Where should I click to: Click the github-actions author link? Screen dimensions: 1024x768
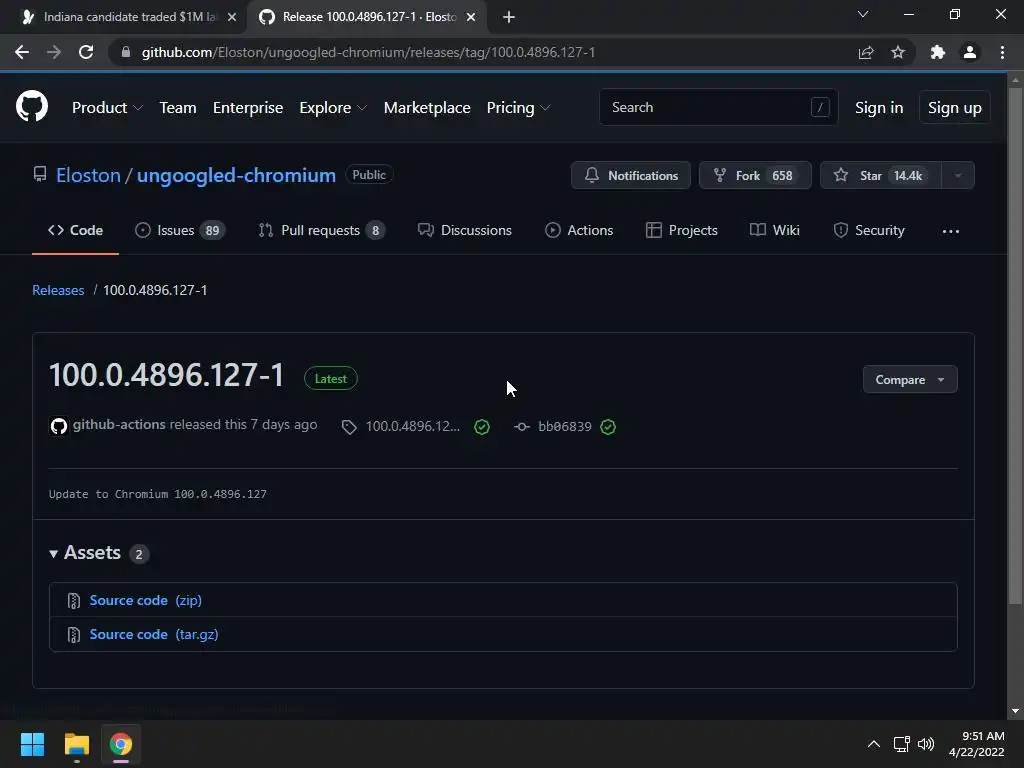coord(119,424)
